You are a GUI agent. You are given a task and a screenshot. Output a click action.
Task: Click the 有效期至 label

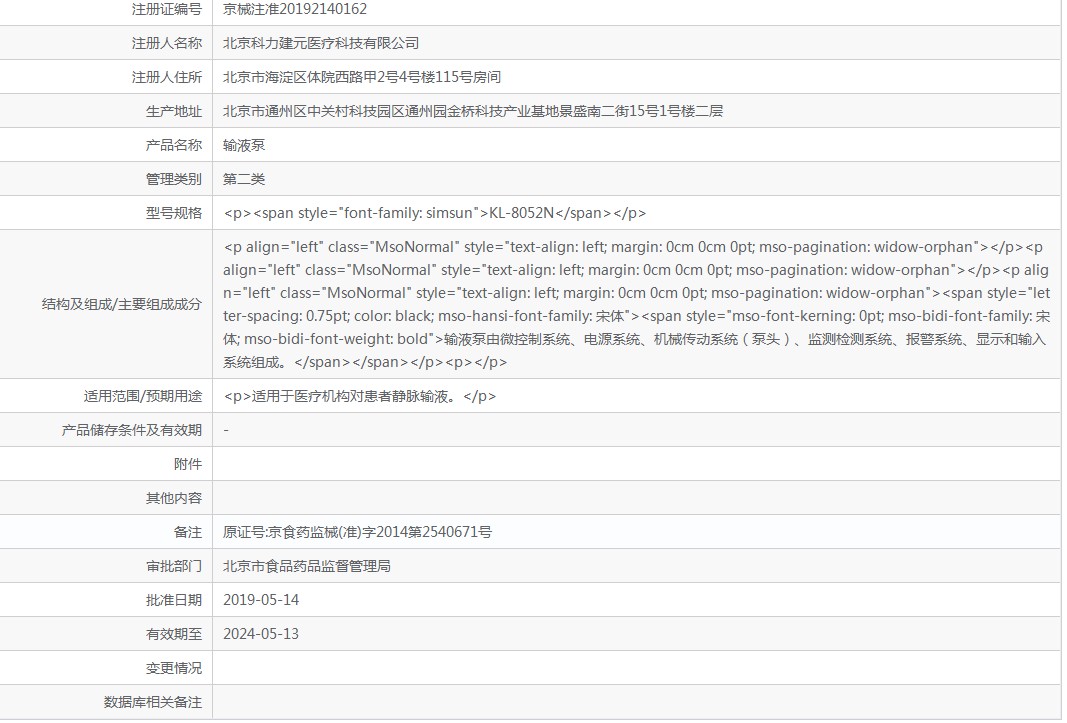[174, 634]
